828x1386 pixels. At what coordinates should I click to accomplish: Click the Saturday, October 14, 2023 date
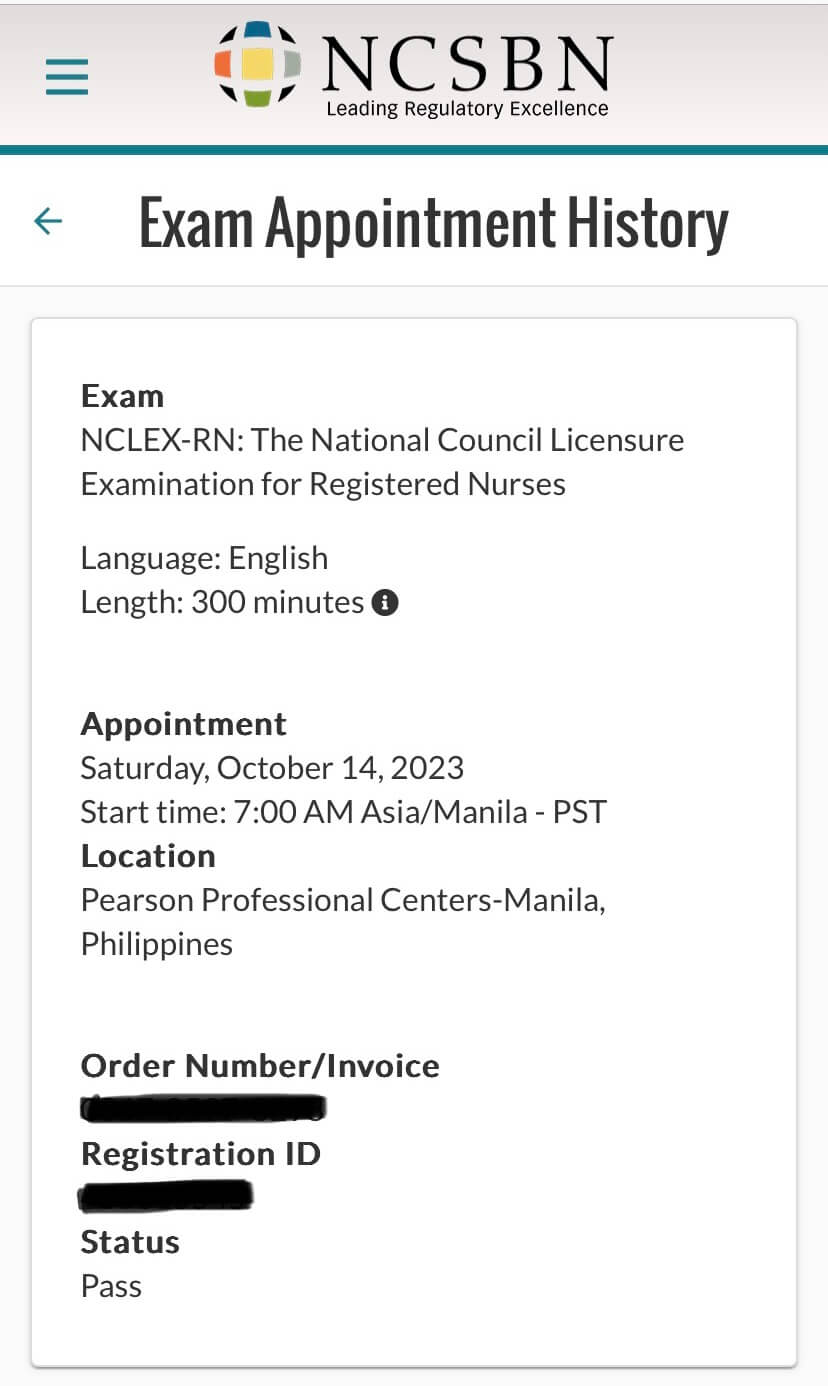(x=272, y=767)
